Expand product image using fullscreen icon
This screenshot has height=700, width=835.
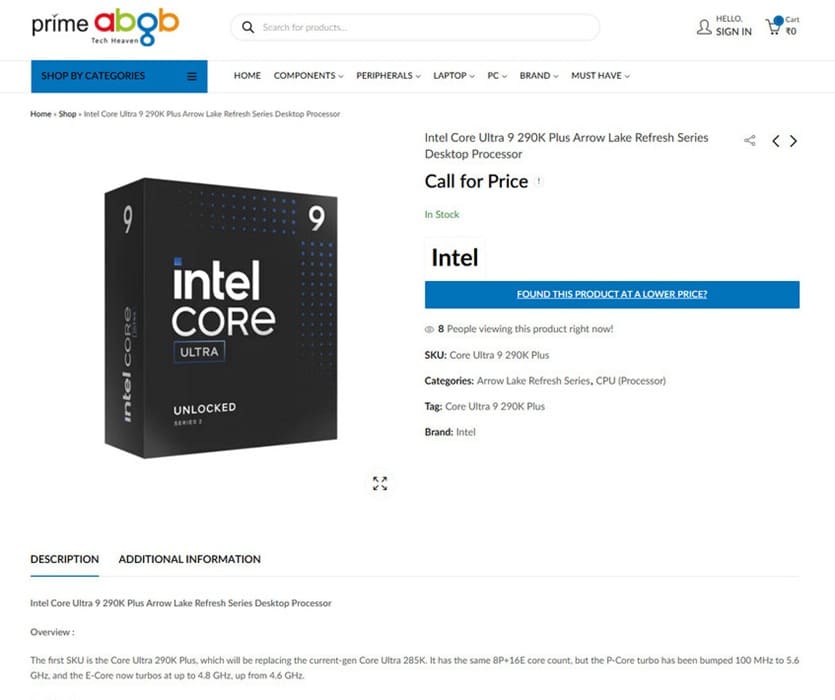click(380, 483)
